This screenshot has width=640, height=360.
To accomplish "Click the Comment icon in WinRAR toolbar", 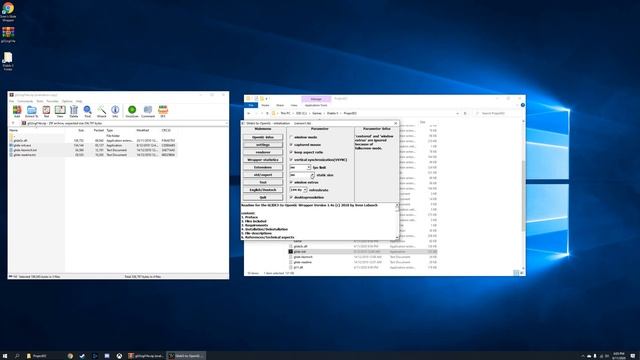I will [x=148, y=111].
